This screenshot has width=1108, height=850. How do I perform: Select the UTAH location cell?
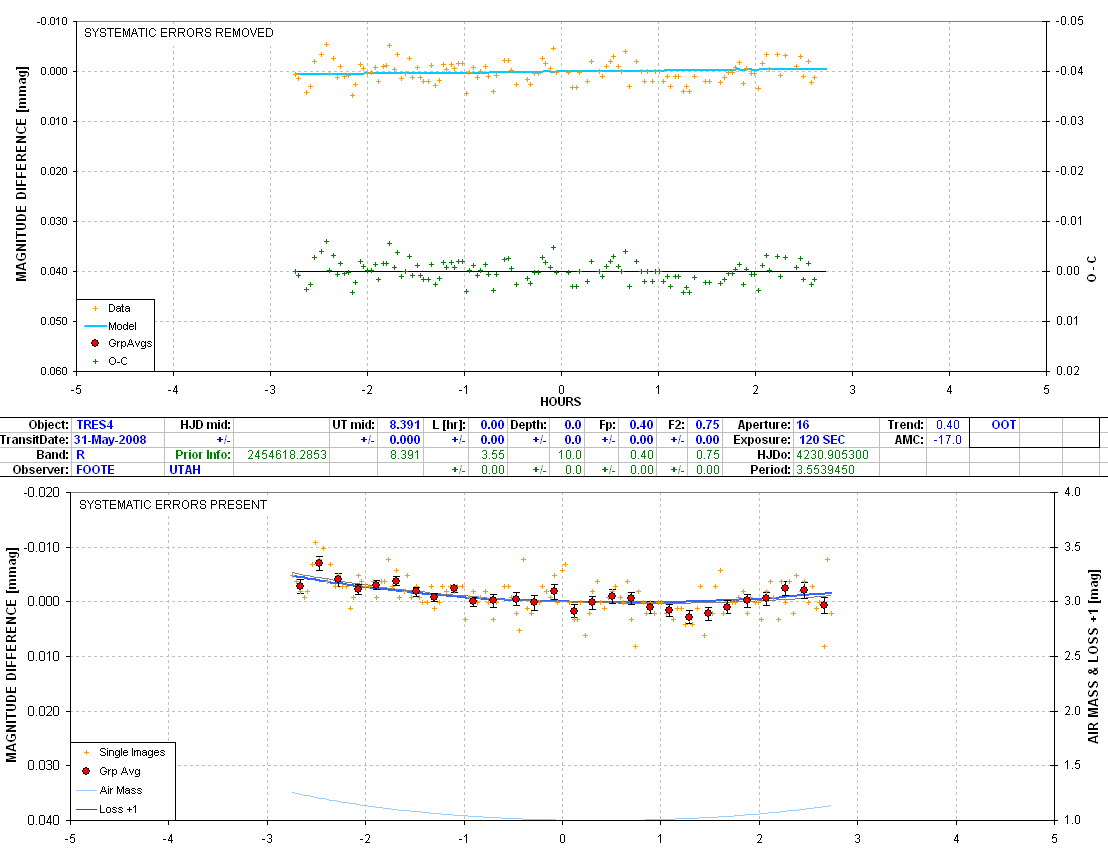pyautogui.click(x=185, y=469)
